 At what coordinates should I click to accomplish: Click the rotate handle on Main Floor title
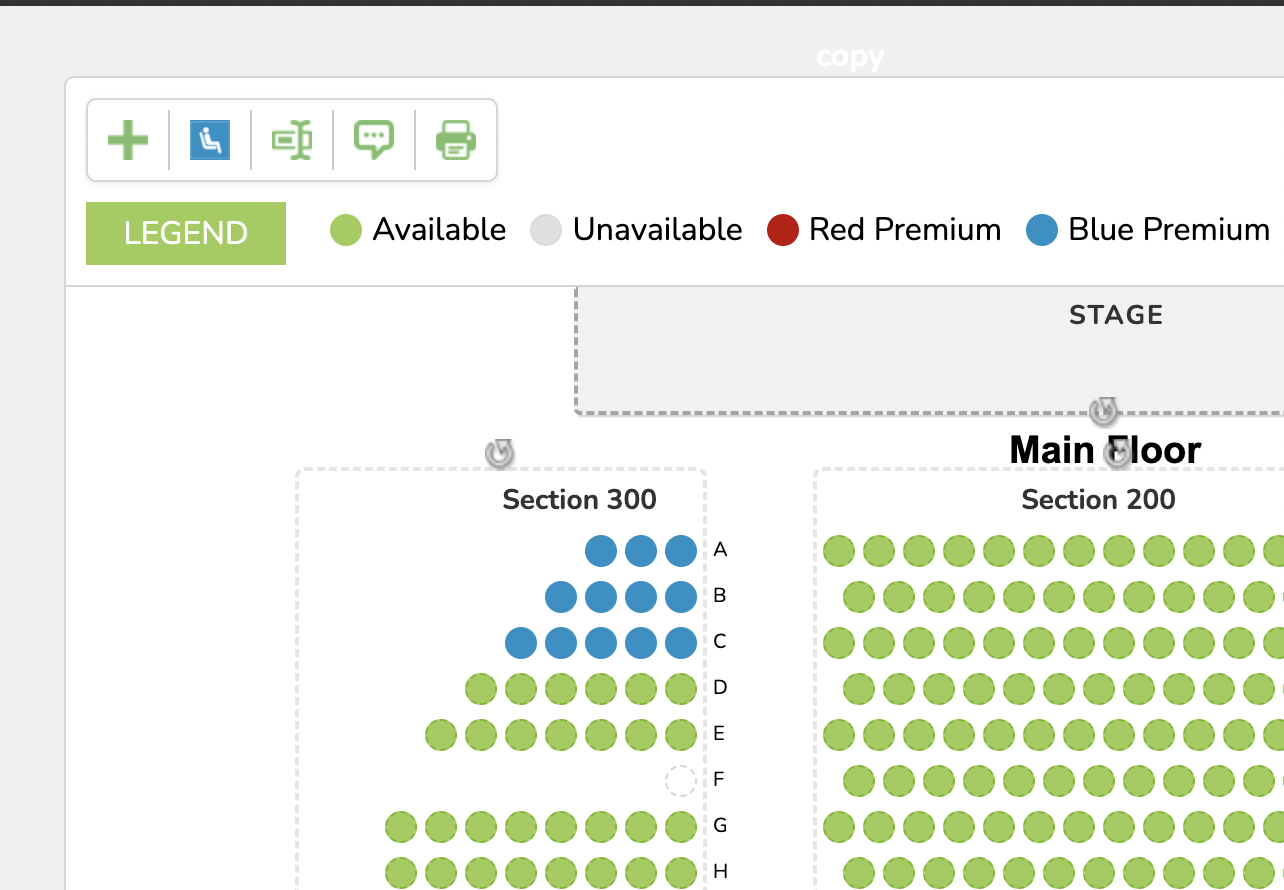click(1116, 454)
